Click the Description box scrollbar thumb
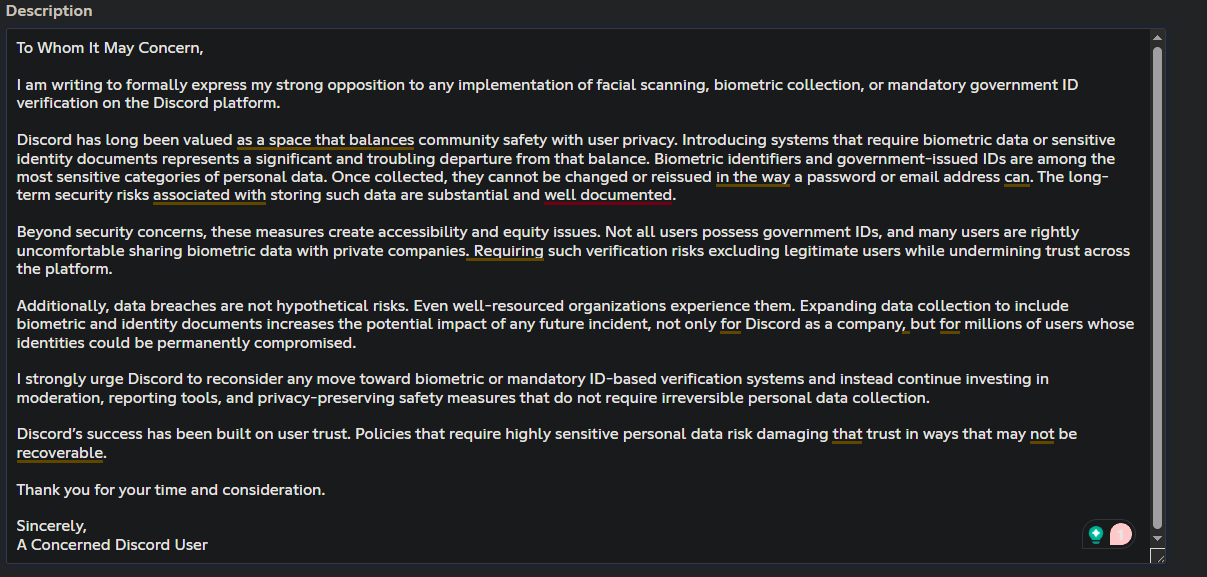Viewport: 1207px width, 577px height. pyautogui.click(x=1157, y=280)
